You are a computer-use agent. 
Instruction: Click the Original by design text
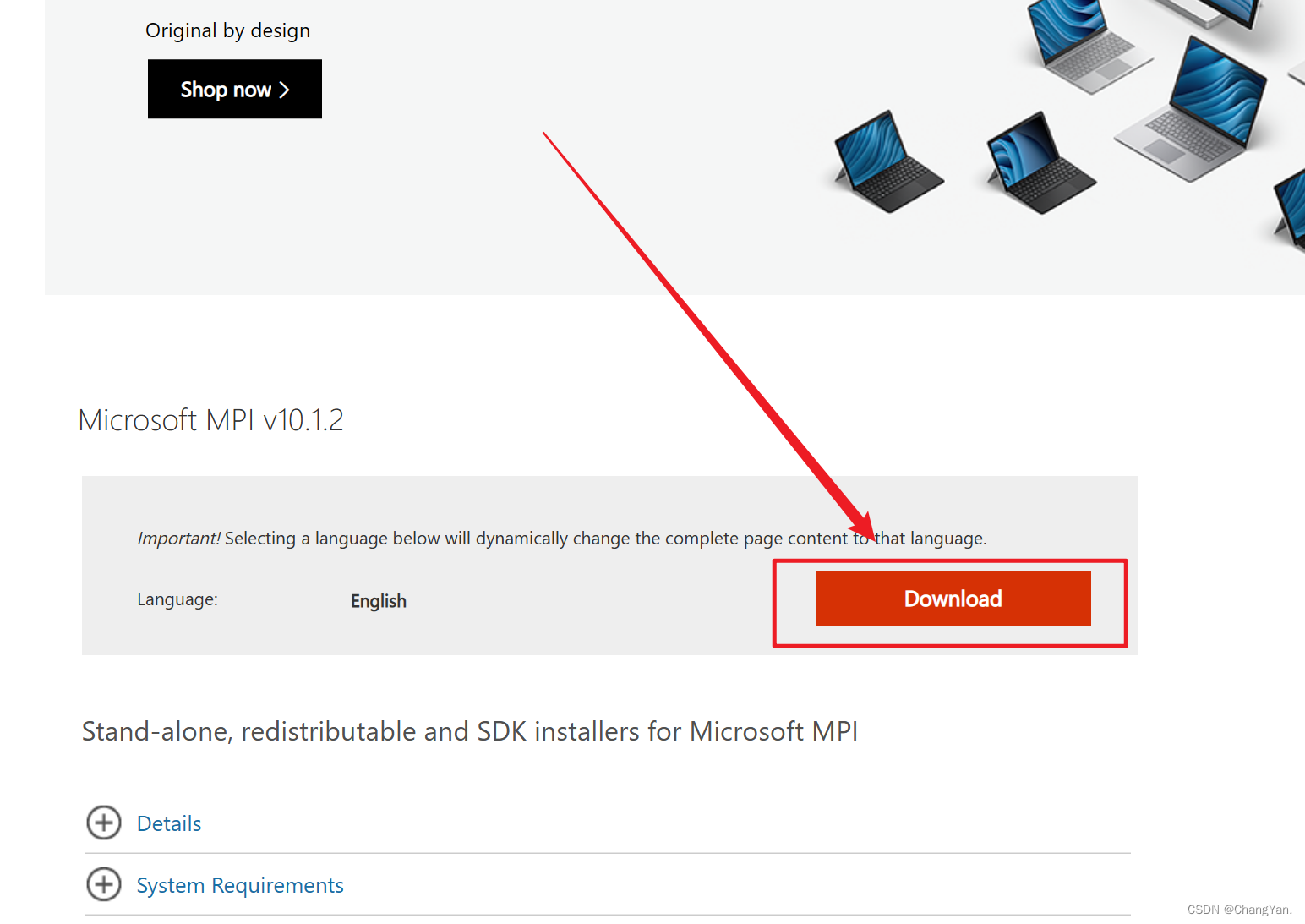228,30
